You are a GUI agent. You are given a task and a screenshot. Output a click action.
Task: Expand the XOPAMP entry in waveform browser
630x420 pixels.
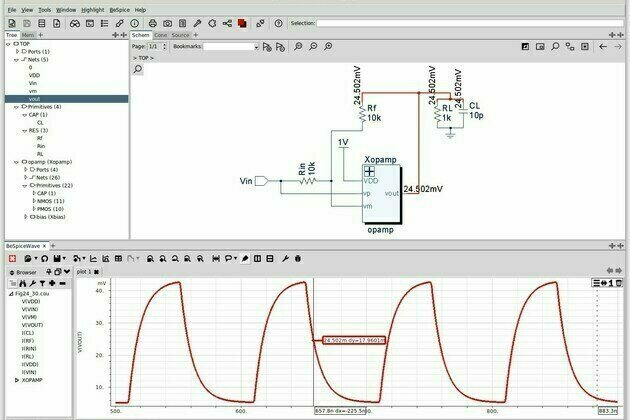17,380
